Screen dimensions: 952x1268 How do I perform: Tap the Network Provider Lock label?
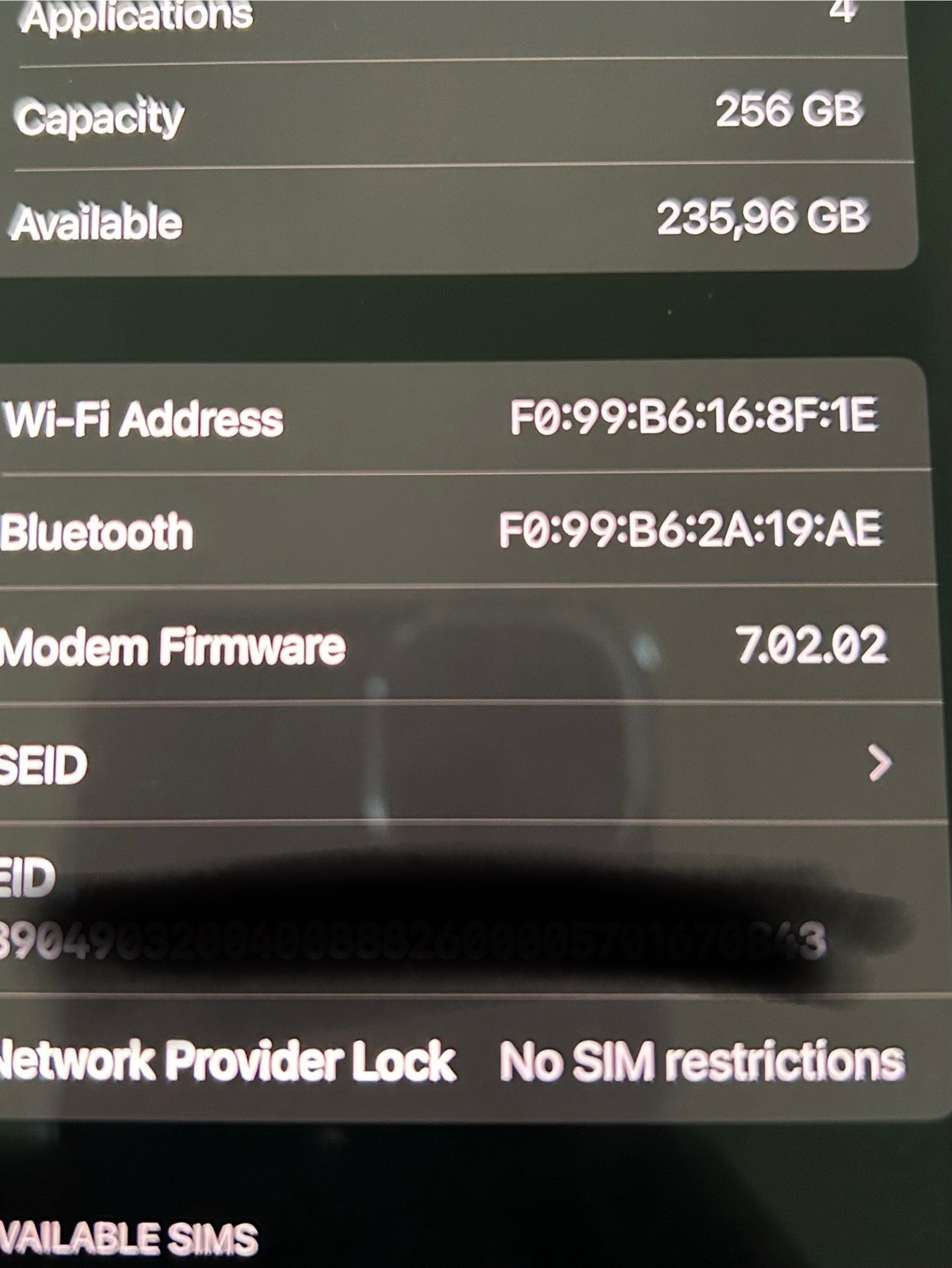pos(228,1060)
